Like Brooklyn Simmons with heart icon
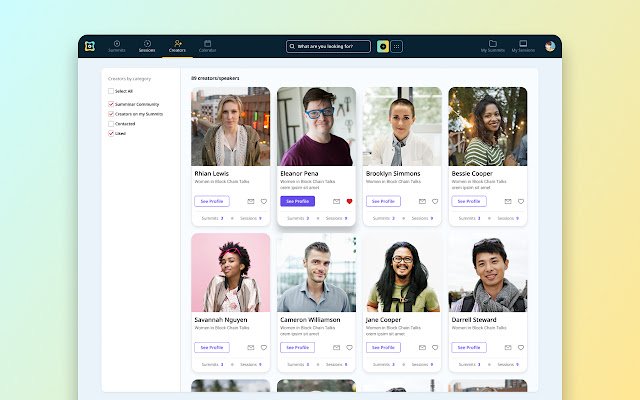 click(x=435, y=201)
